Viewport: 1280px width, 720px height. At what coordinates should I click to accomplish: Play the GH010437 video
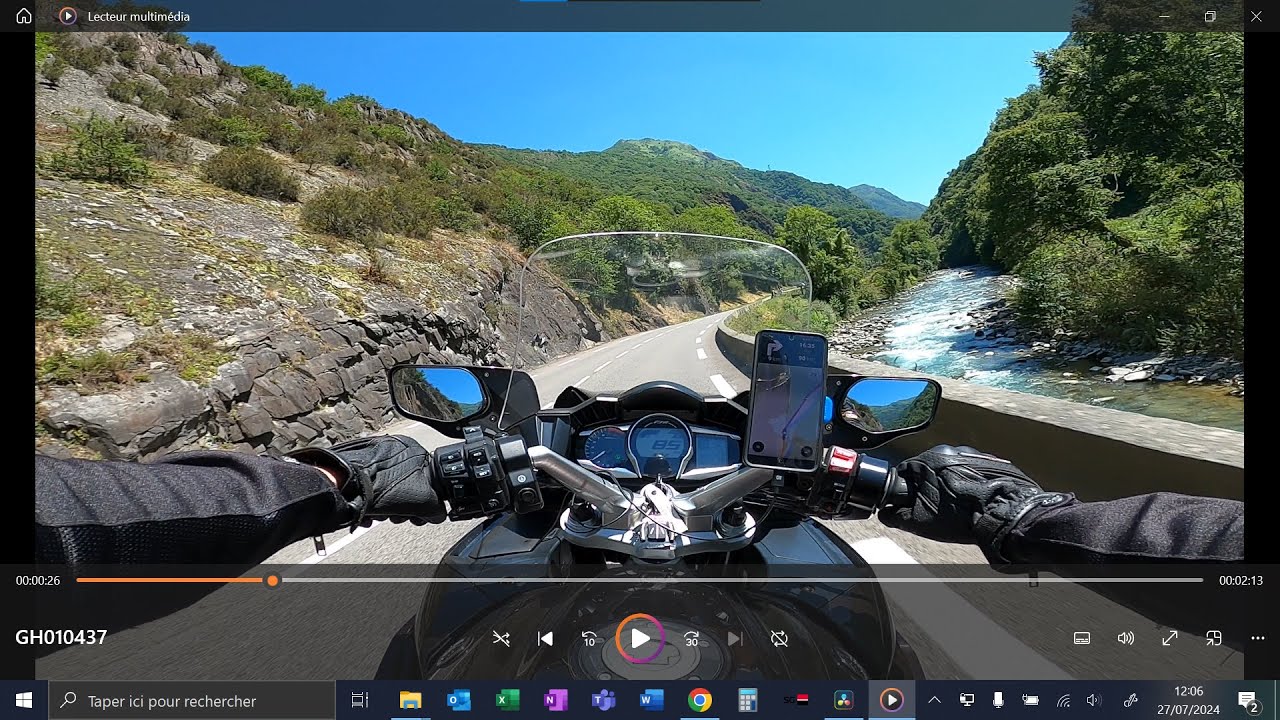(640, 638)
